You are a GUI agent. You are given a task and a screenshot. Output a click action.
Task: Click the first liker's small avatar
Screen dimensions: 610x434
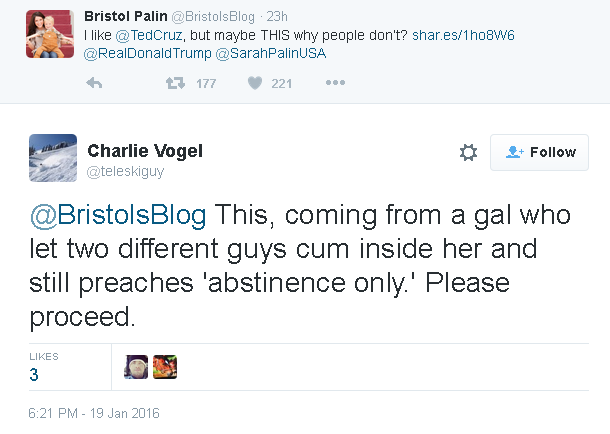(x=136, y=366)
